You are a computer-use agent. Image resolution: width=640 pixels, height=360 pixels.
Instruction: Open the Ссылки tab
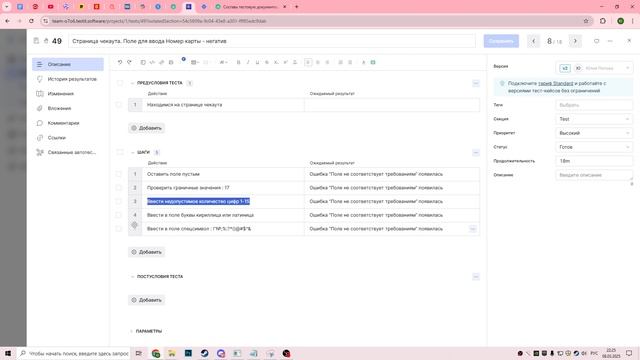(x=68, y=138)
